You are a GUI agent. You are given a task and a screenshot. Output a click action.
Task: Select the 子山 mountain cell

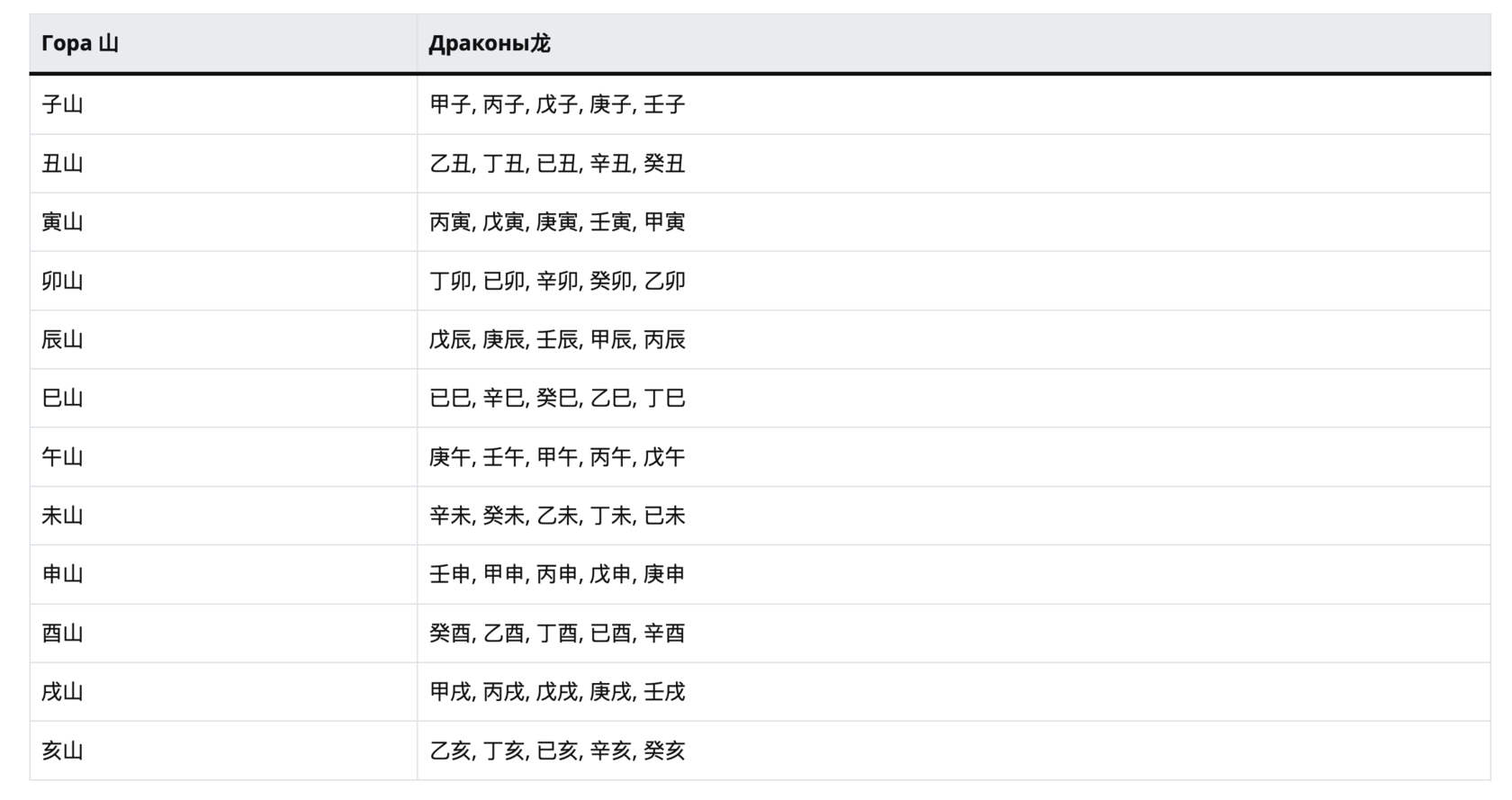point(62,104)
